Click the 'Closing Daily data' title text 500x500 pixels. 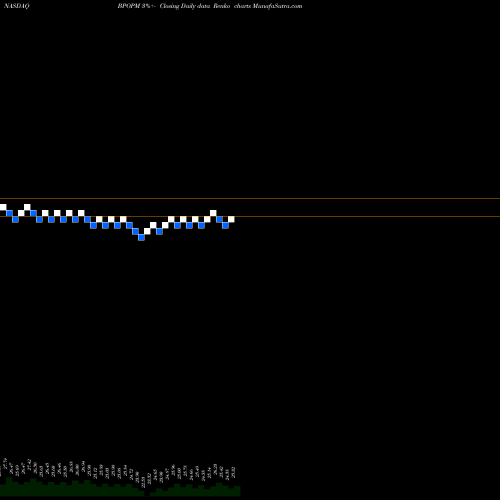pyautogui.click(x=185, y=6)
